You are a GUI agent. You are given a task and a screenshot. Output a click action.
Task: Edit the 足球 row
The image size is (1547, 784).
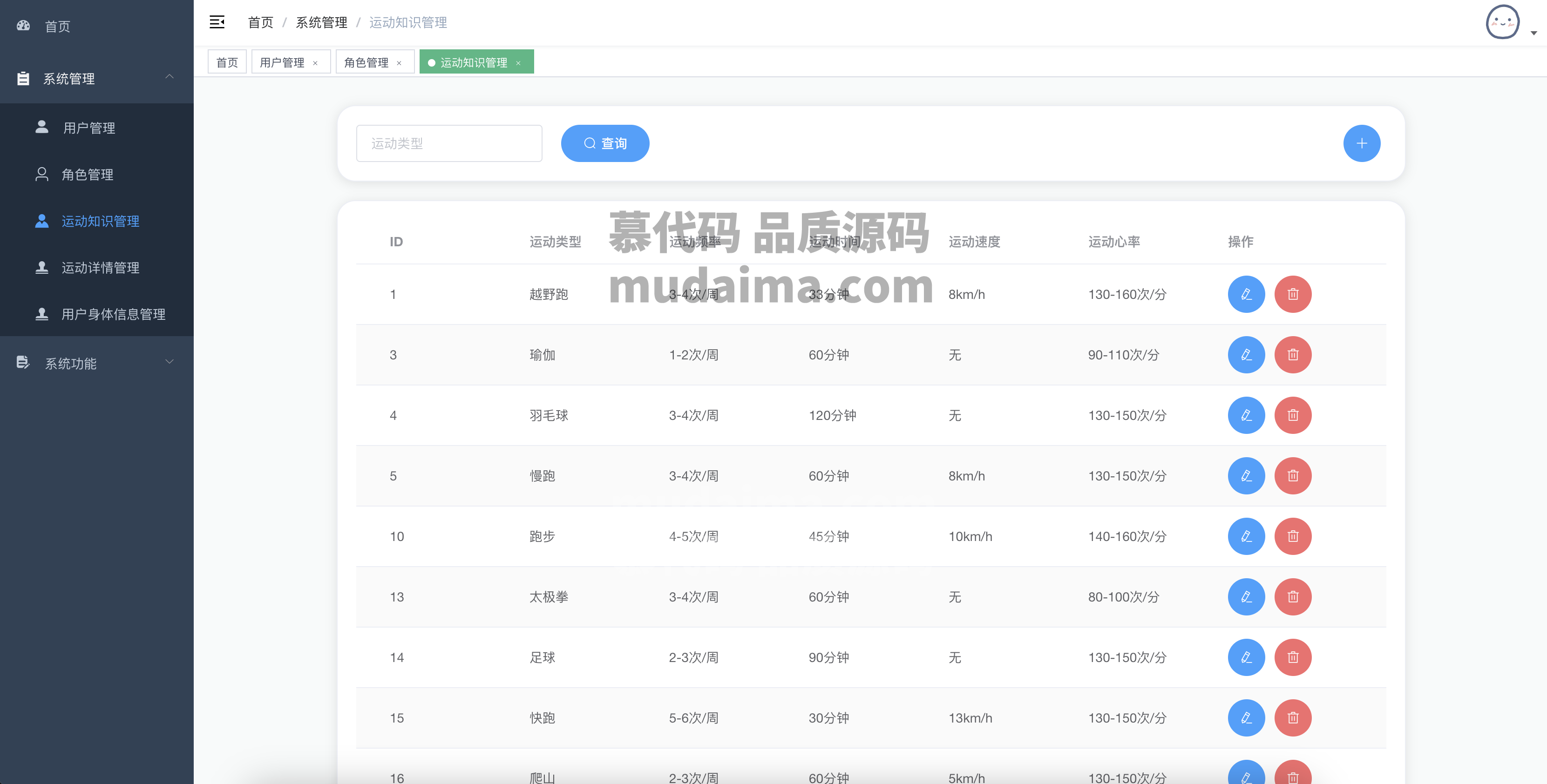coord(1246,658)
